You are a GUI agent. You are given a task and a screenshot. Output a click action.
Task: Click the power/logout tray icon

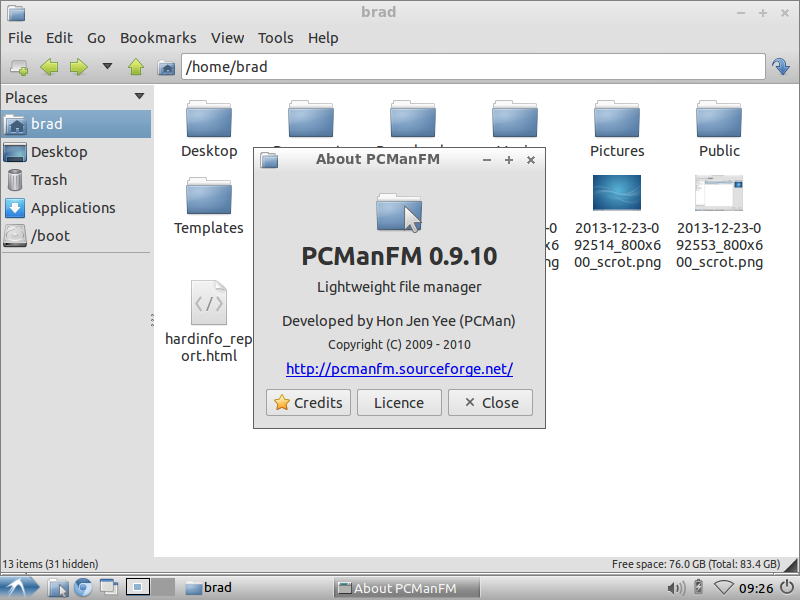click(x=788, y=588)
